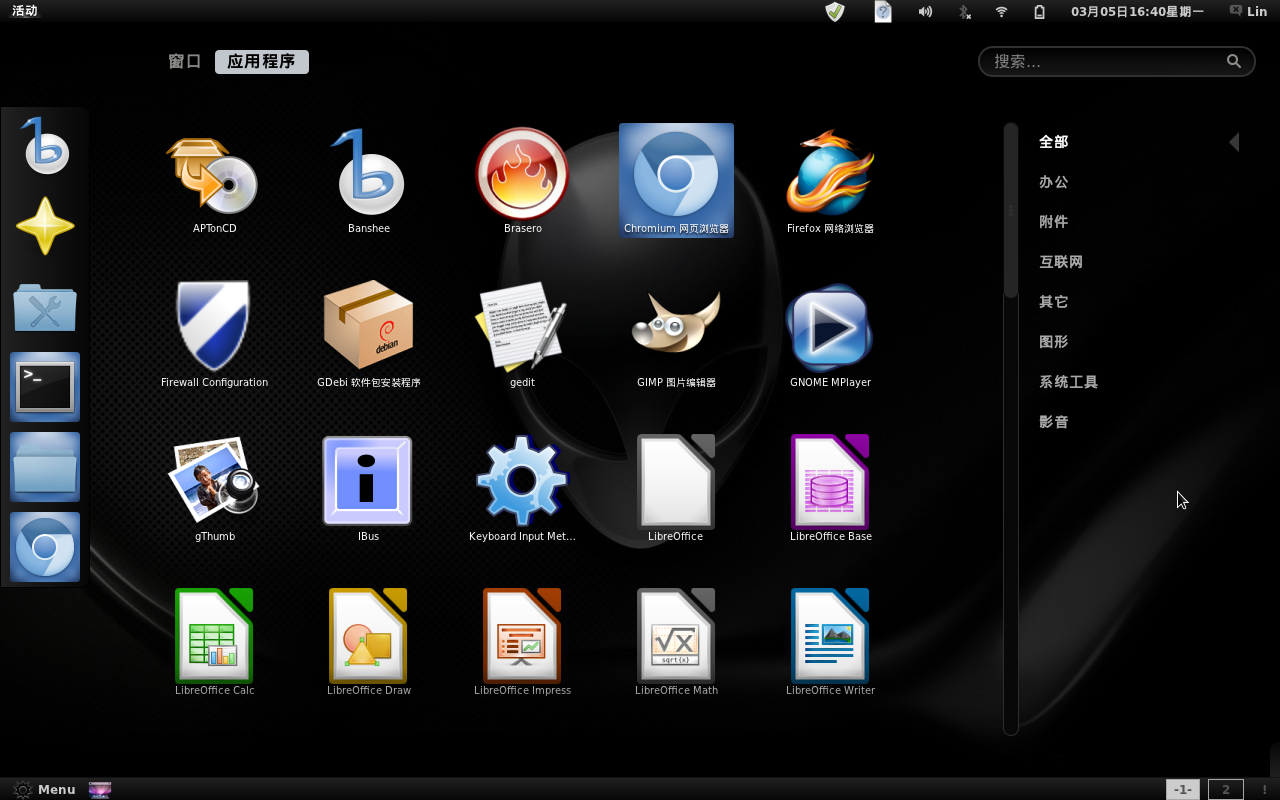Click the battery status indicator
The height and width of the screenshot is (800, 1280).
tap(1039, 11)
